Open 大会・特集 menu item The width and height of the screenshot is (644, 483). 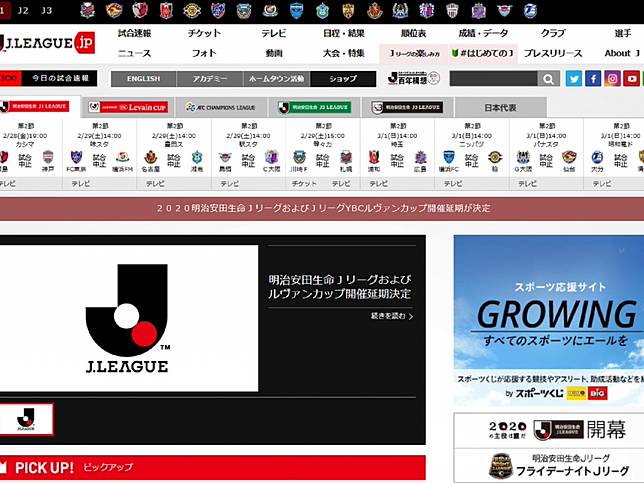pyautogui.click(x=344, y=53)
